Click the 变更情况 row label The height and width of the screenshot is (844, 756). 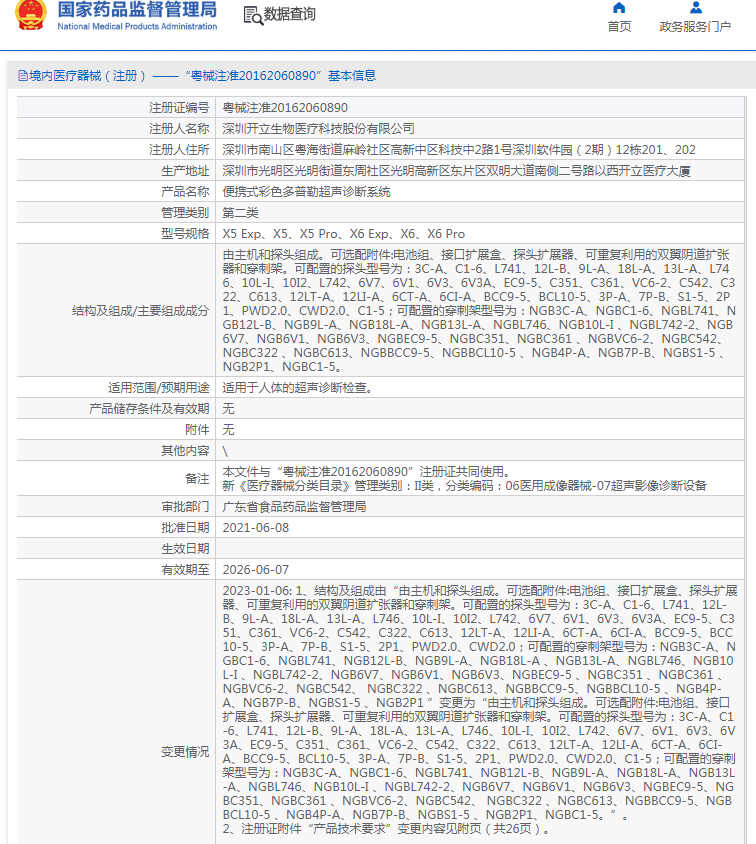pyautogui.click(x=185, y=751)
